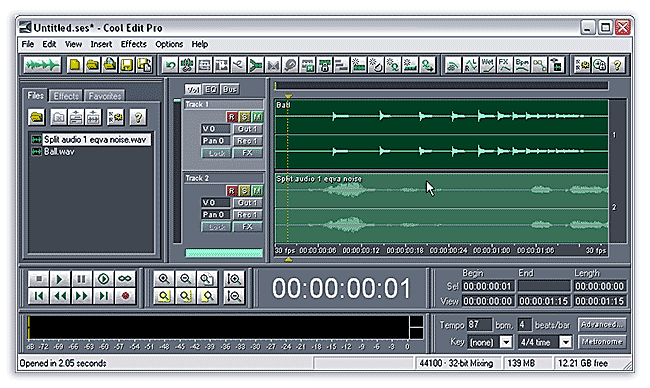This screenshot has width=650, height=388.
Task: Click Track 1 volume V 0 field
Action: click(x=216, y=129)
